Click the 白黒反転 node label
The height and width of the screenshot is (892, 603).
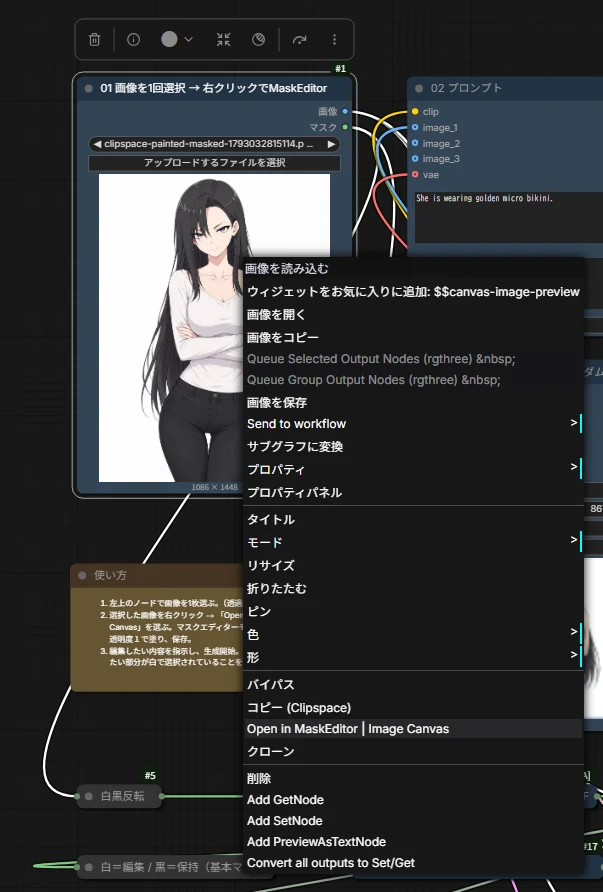coord(122,796)
